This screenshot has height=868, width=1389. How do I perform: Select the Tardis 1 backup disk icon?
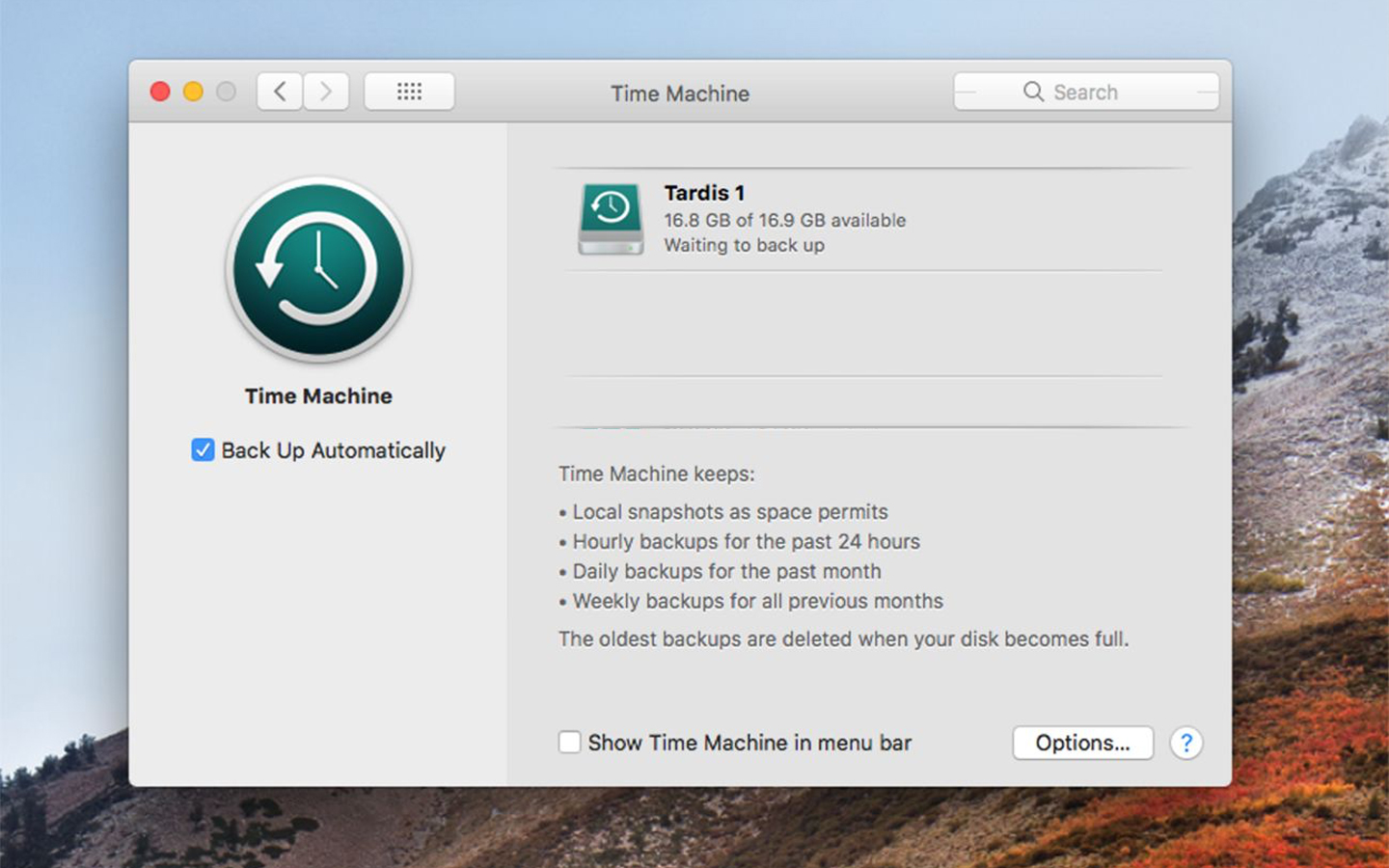click(x=611, y=219)
